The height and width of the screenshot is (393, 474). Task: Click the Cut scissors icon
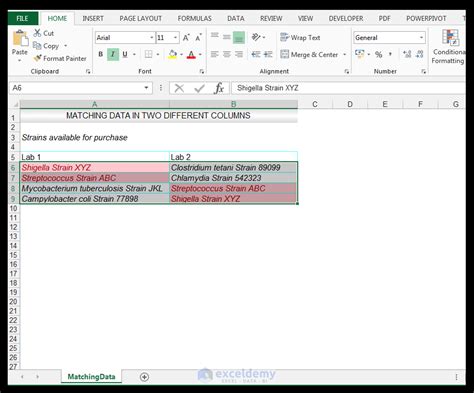pos(37,33)
